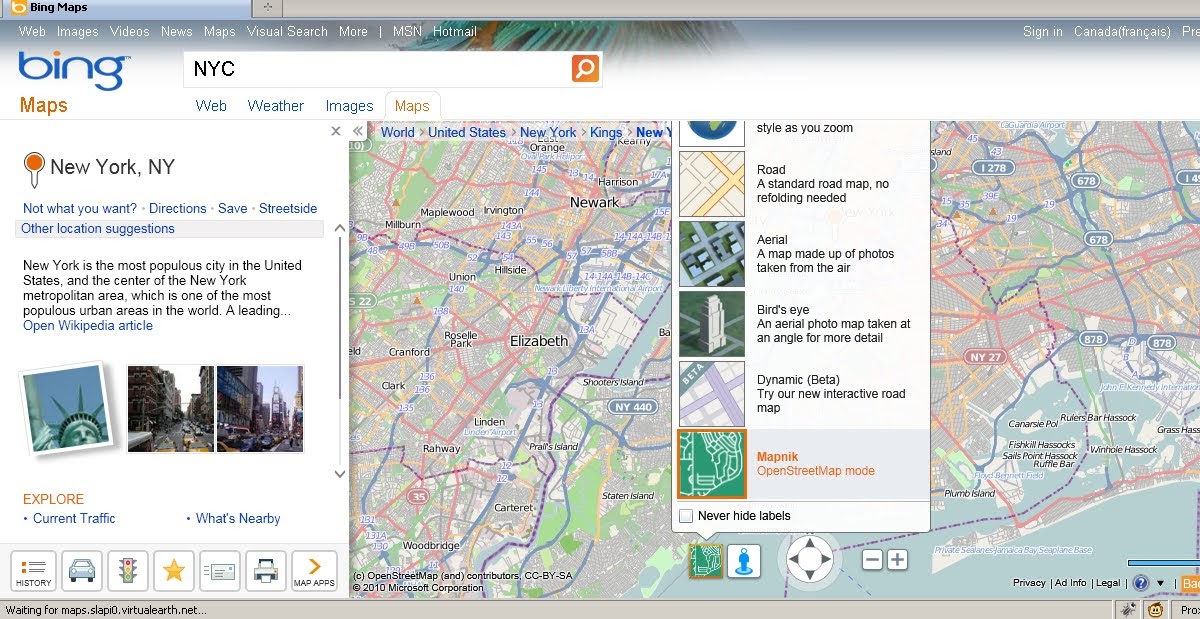This screenshot has height=619, width=1200.
Task: Open the Wikipedia article link
Action: coord(87,325)
